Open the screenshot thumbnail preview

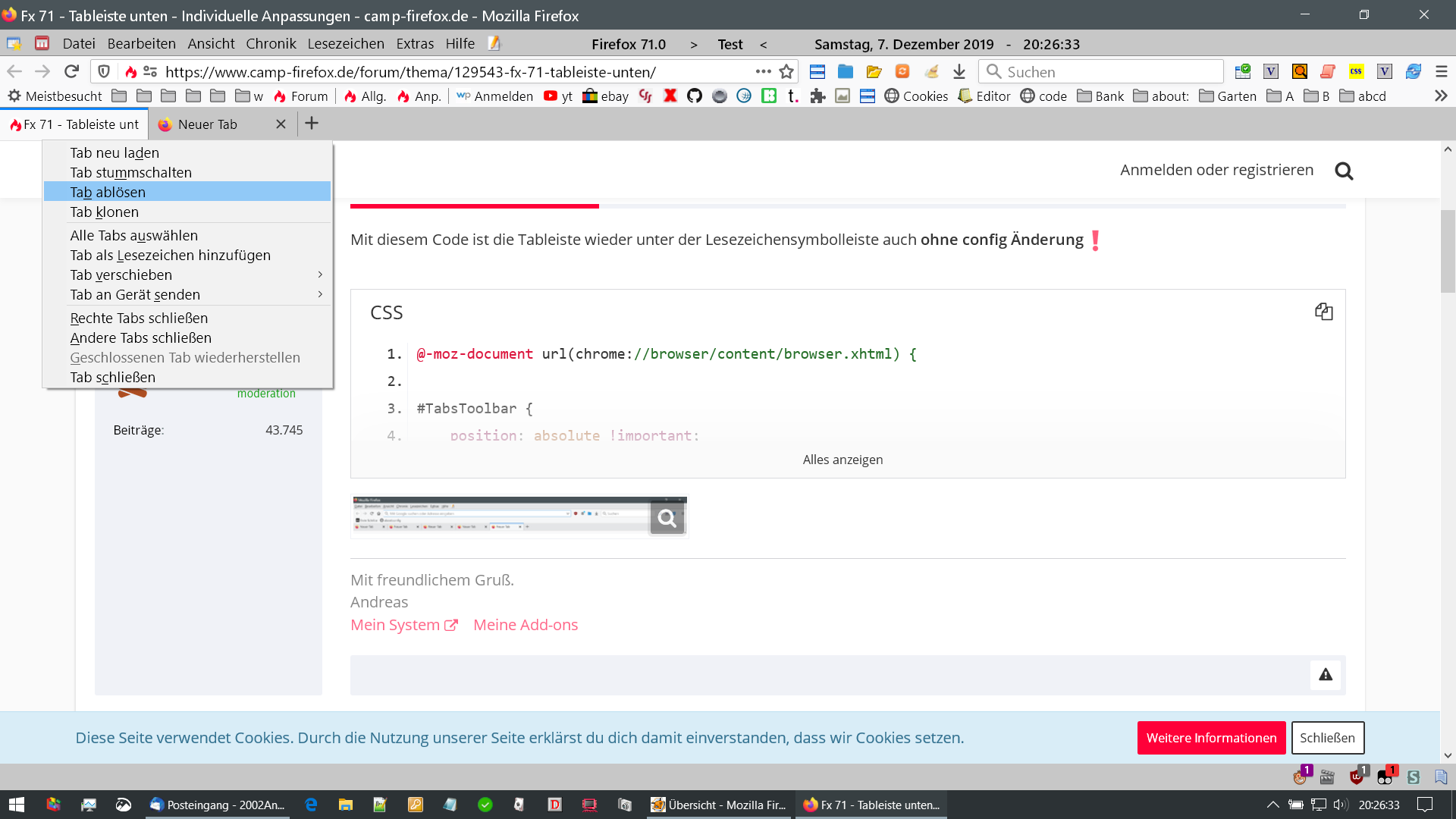(x=519, y=516)
